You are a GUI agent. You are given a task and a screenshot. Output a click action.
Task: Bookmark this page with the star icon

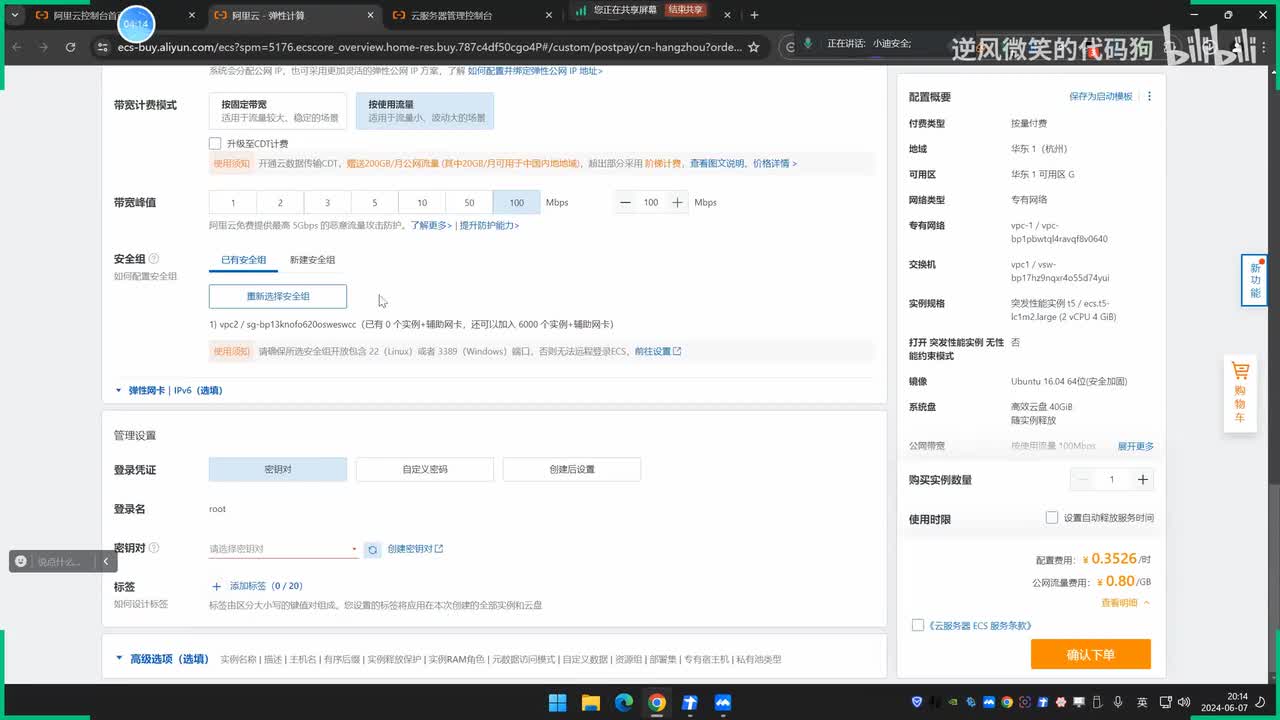coord(754,47)
